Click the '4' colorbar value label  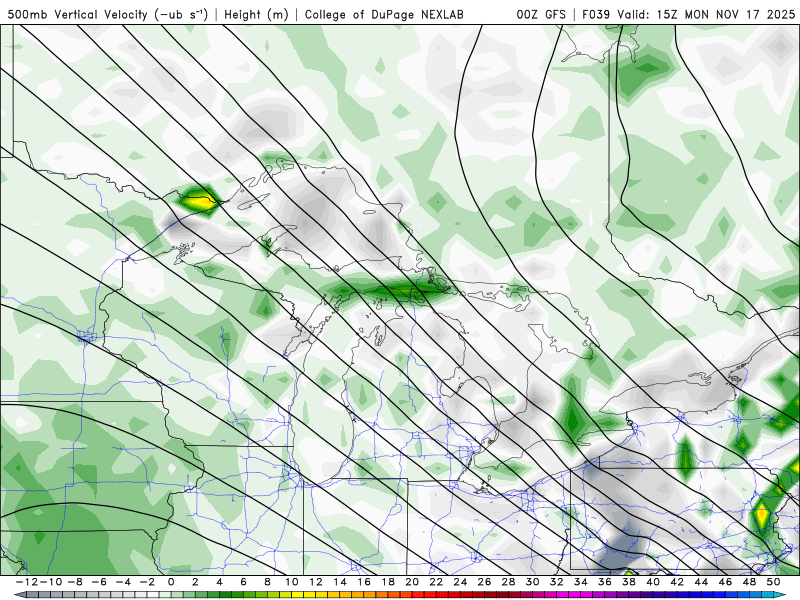(x=219, y=582)
